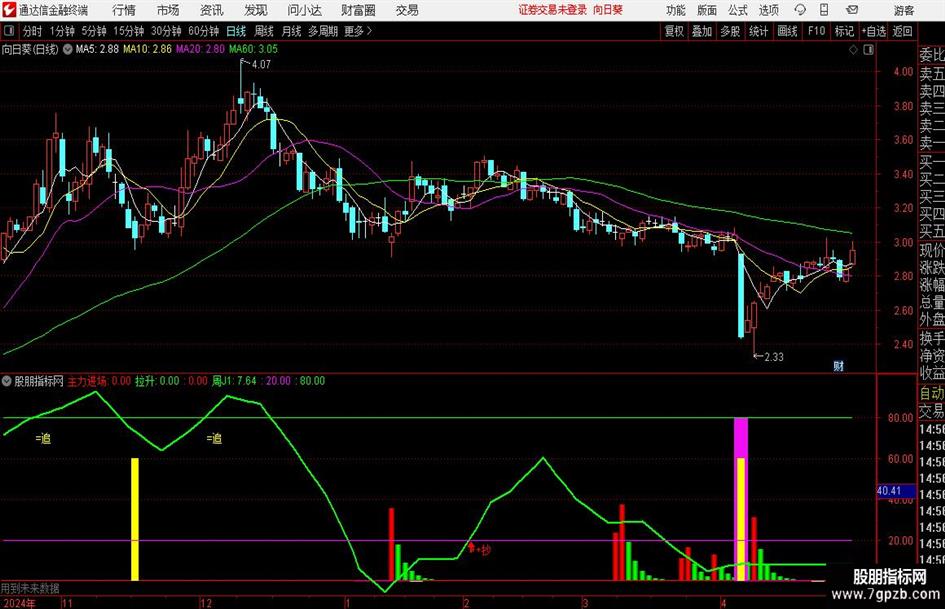Switch to 分时 time-sharing chart

[x=33, y=31]
